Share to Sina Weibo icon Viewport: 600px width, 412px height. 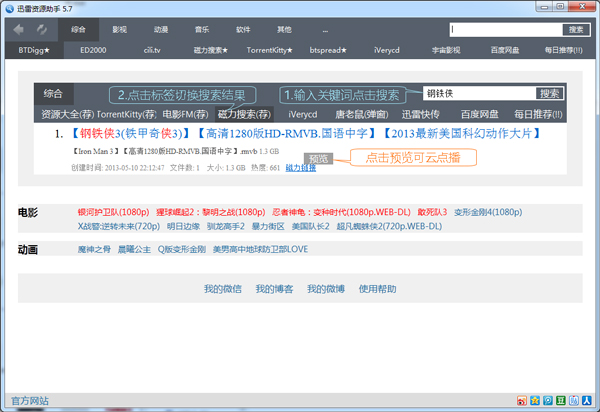(521, 401)
